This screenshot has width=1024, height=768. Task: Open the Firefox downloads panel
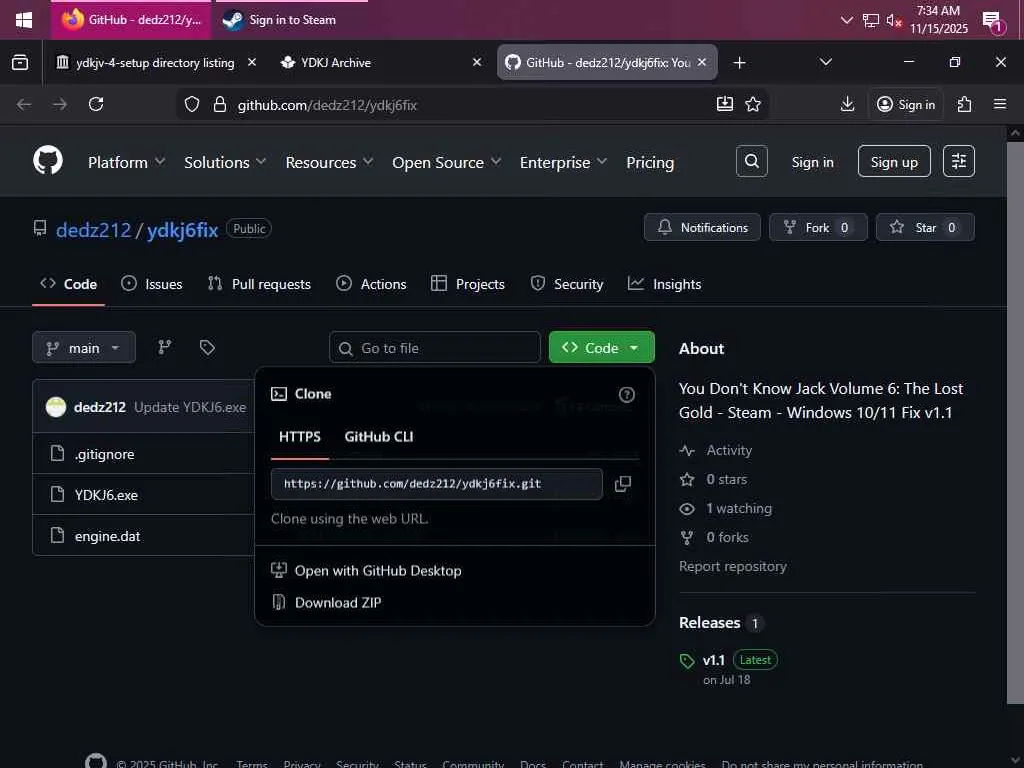(847, 104)
